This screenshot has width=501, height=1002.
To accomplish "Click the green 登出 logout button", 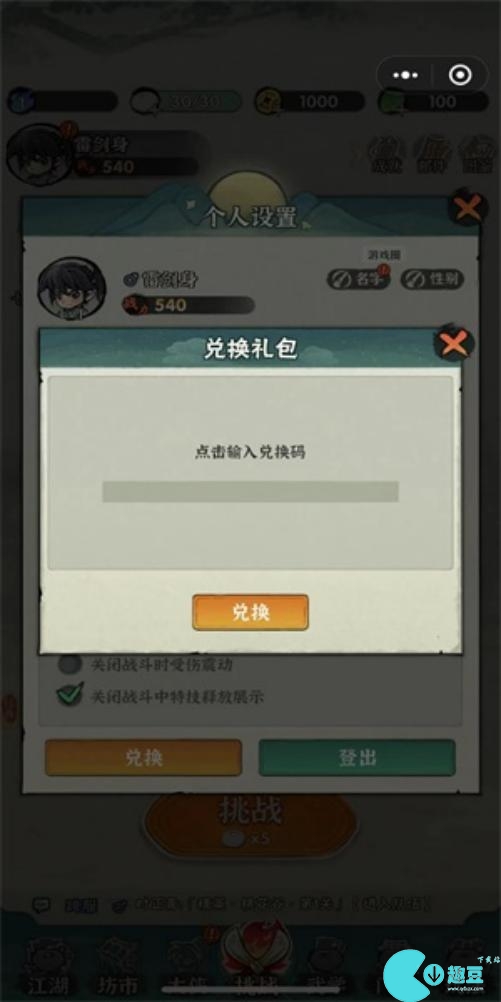I will [x=357, y=758].
